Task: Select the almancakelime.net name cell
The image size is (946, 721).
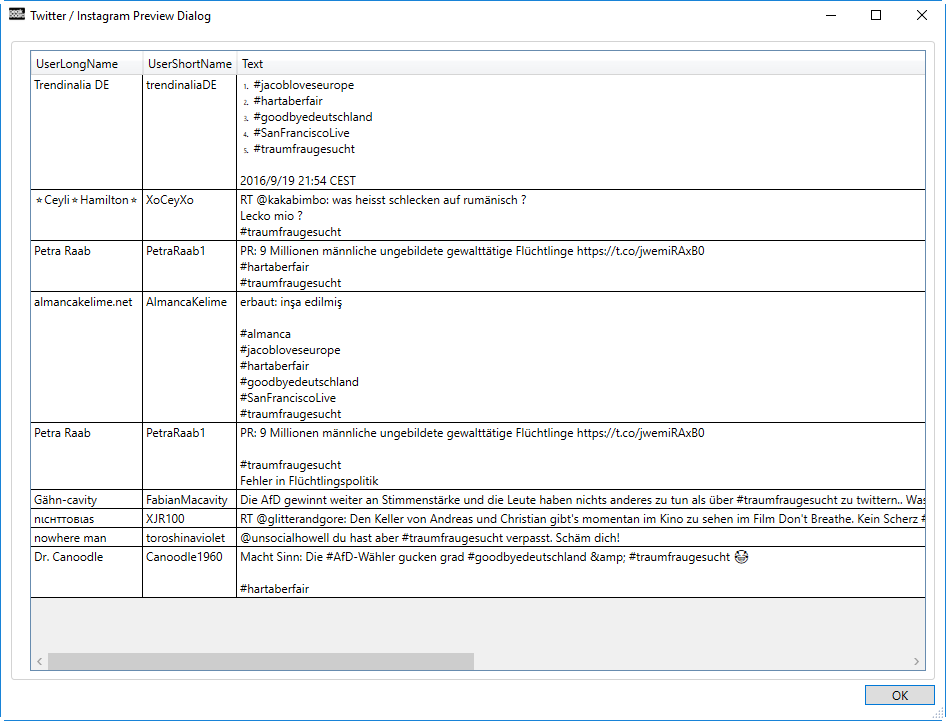Action: point(86,357)
